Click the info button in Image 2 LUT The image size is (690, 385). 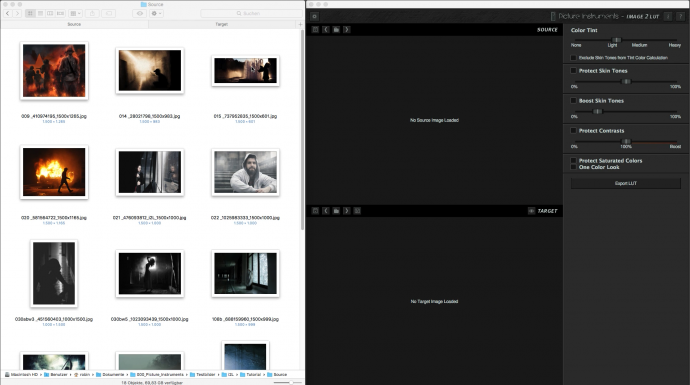coord(668,16)
